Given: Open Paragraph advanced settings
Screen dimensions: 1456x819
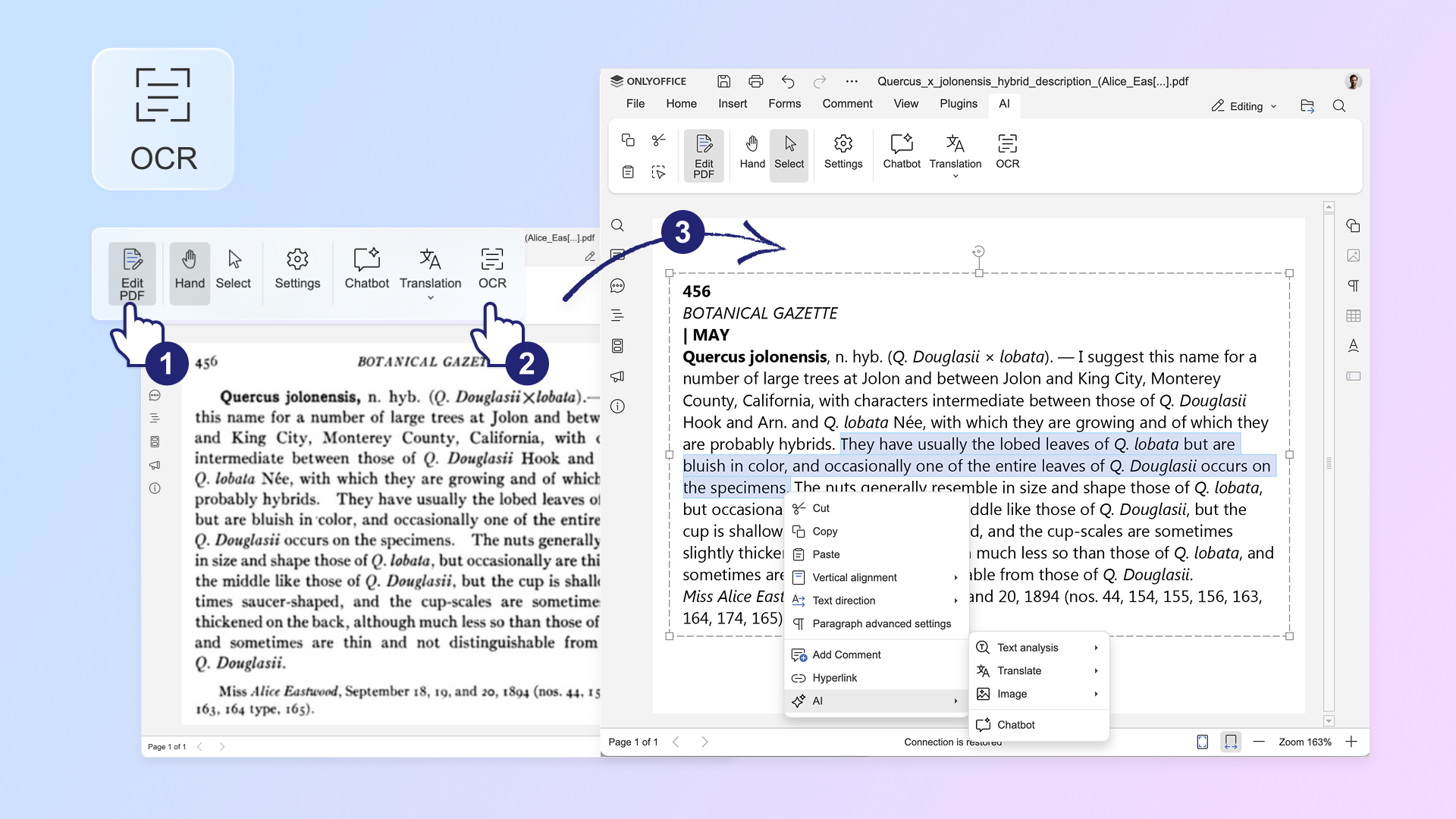Looking at the screenshot, I should pyautogui.click(x=876, y=623).
